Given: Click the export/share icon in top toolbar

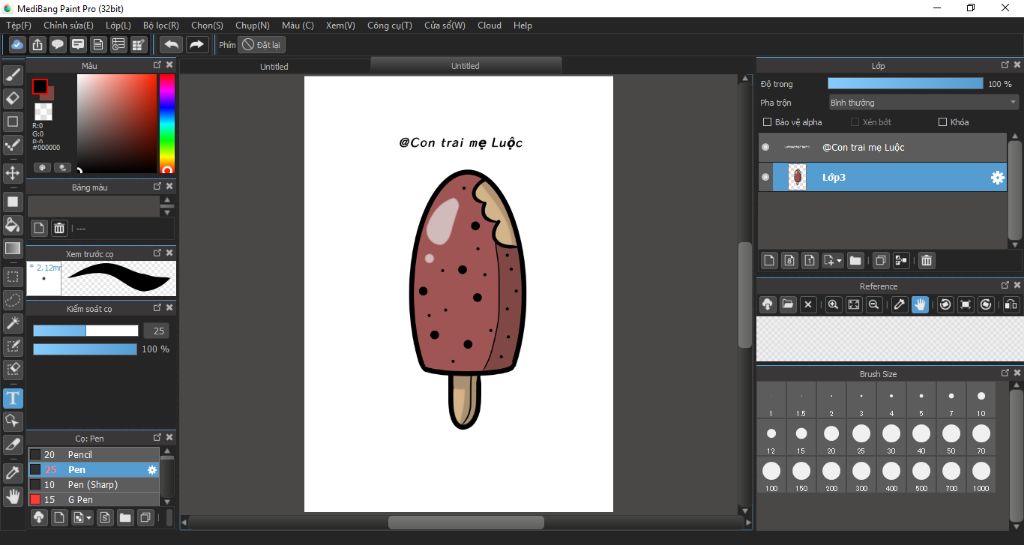Looking at the screenshot, I should 38,44.
